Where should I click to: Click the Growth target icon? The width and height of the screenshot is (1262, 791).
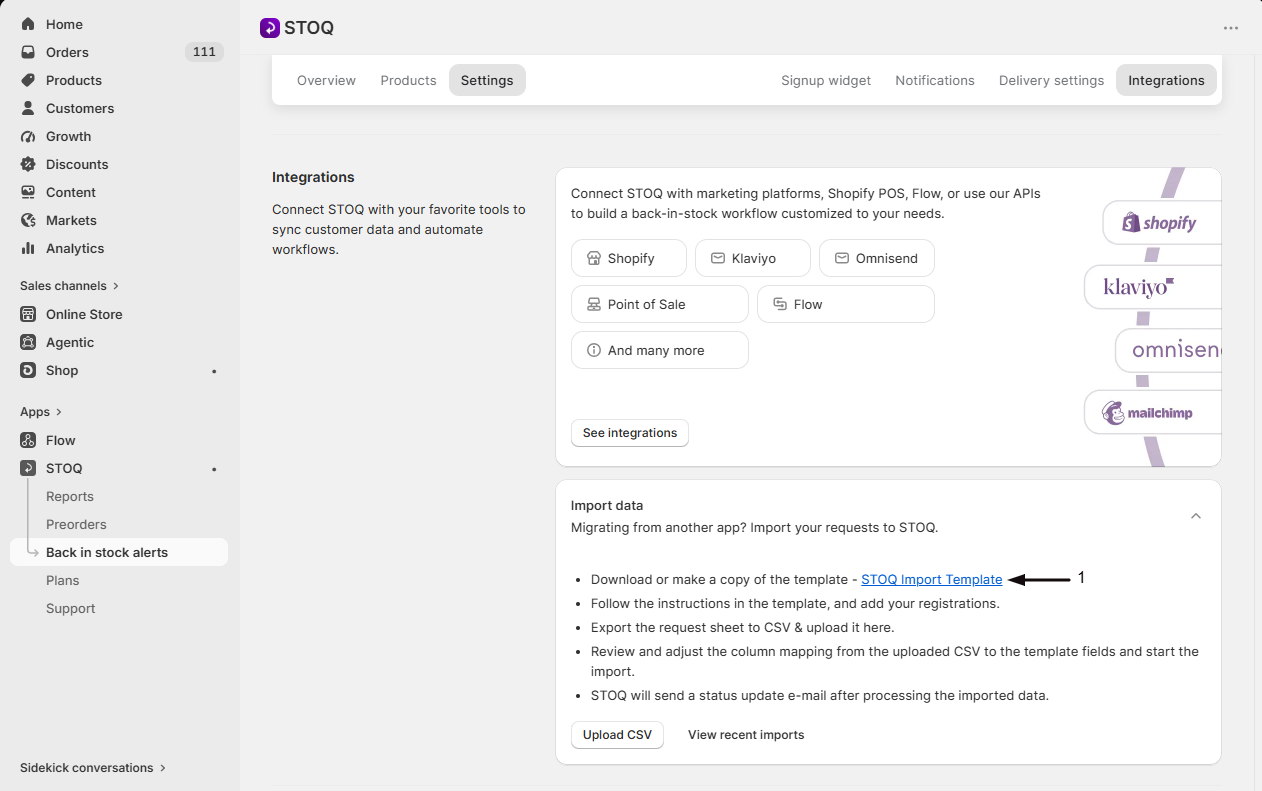tap(28, 136)
